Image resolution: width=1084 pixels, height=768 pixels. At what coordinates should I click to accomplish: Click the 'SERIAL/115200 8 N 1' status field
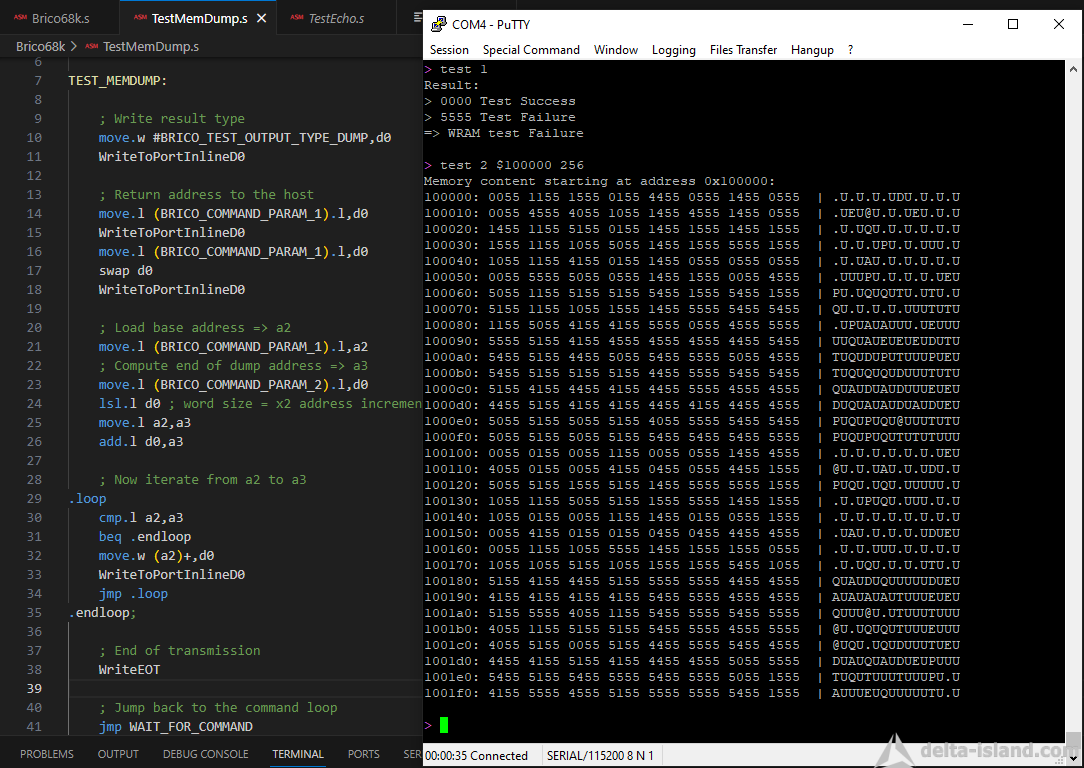pyautogui.click(x=600, y=756)
